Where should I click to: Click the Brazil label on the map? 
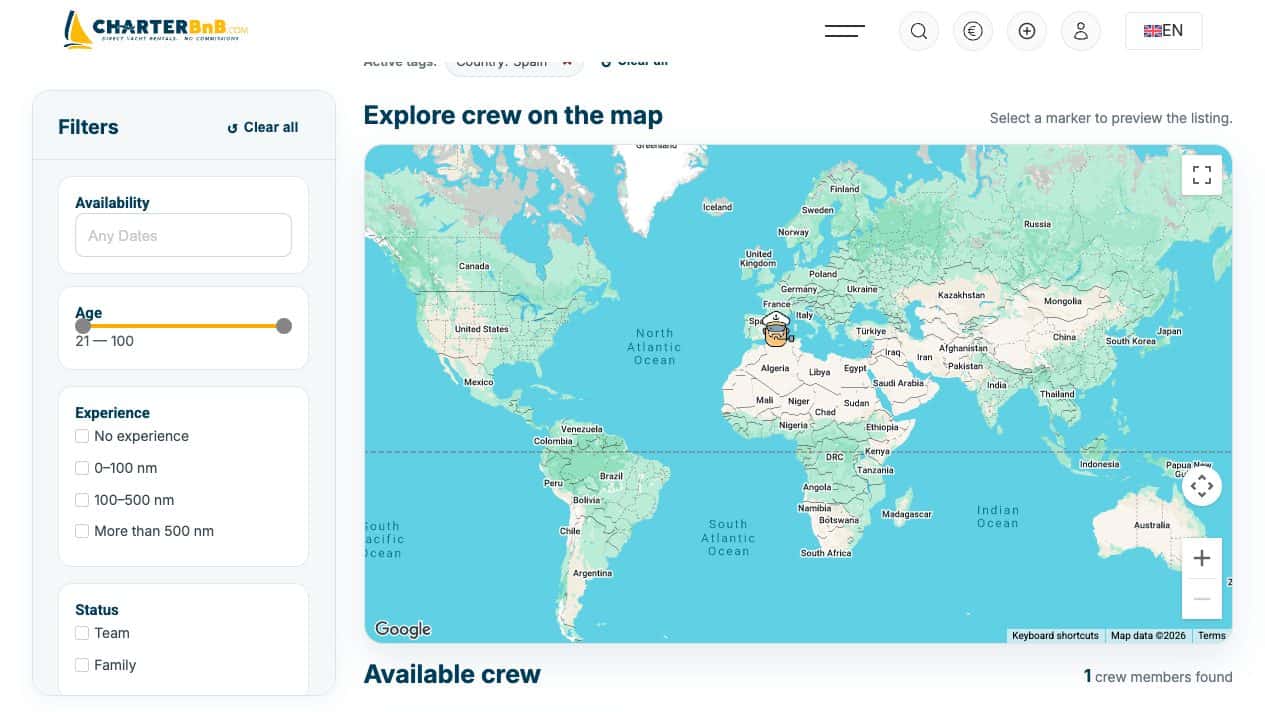click(610, 476)
